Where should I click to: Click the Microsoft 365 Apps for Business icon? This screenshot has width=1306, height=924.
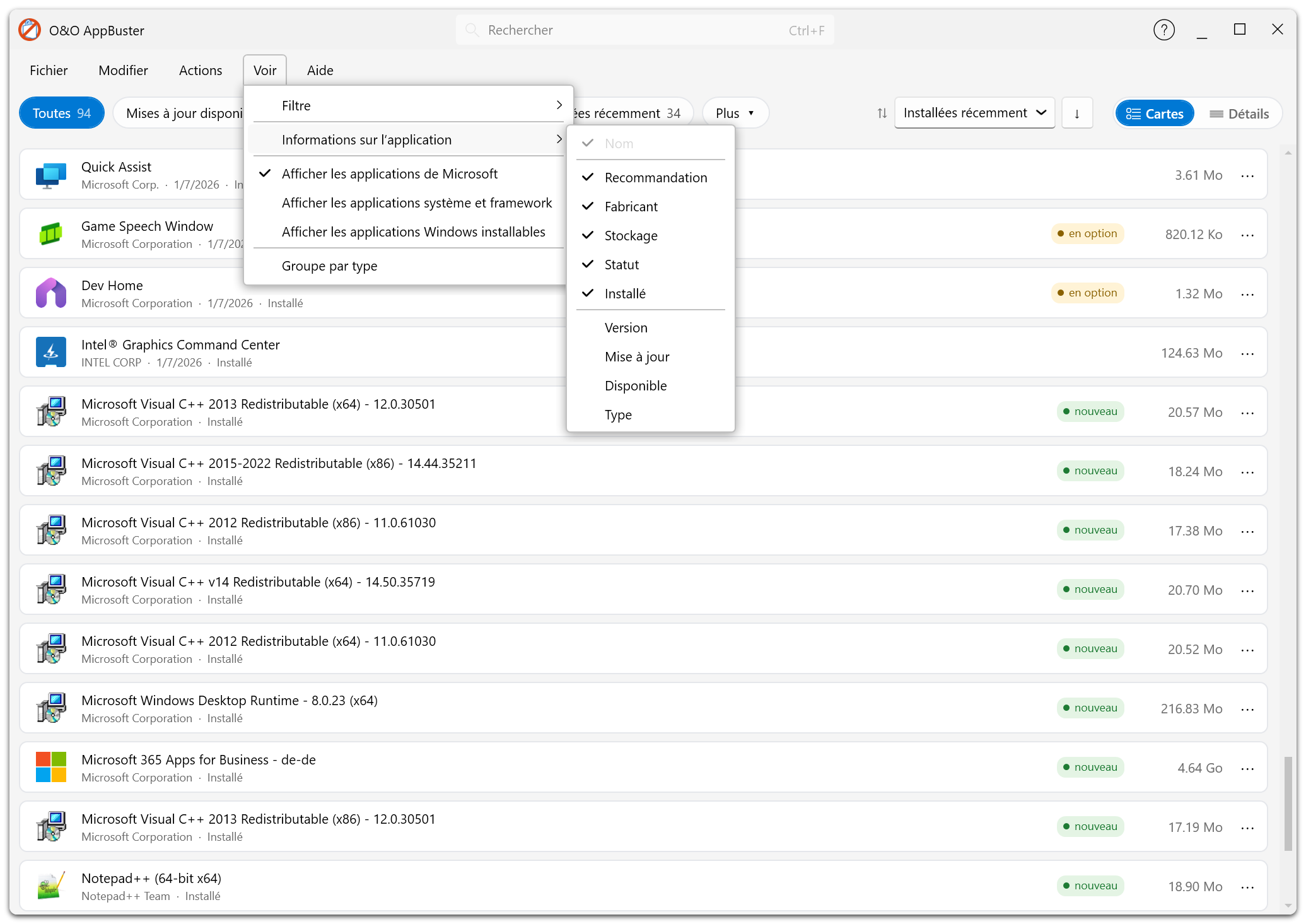[x=51, y=768]
